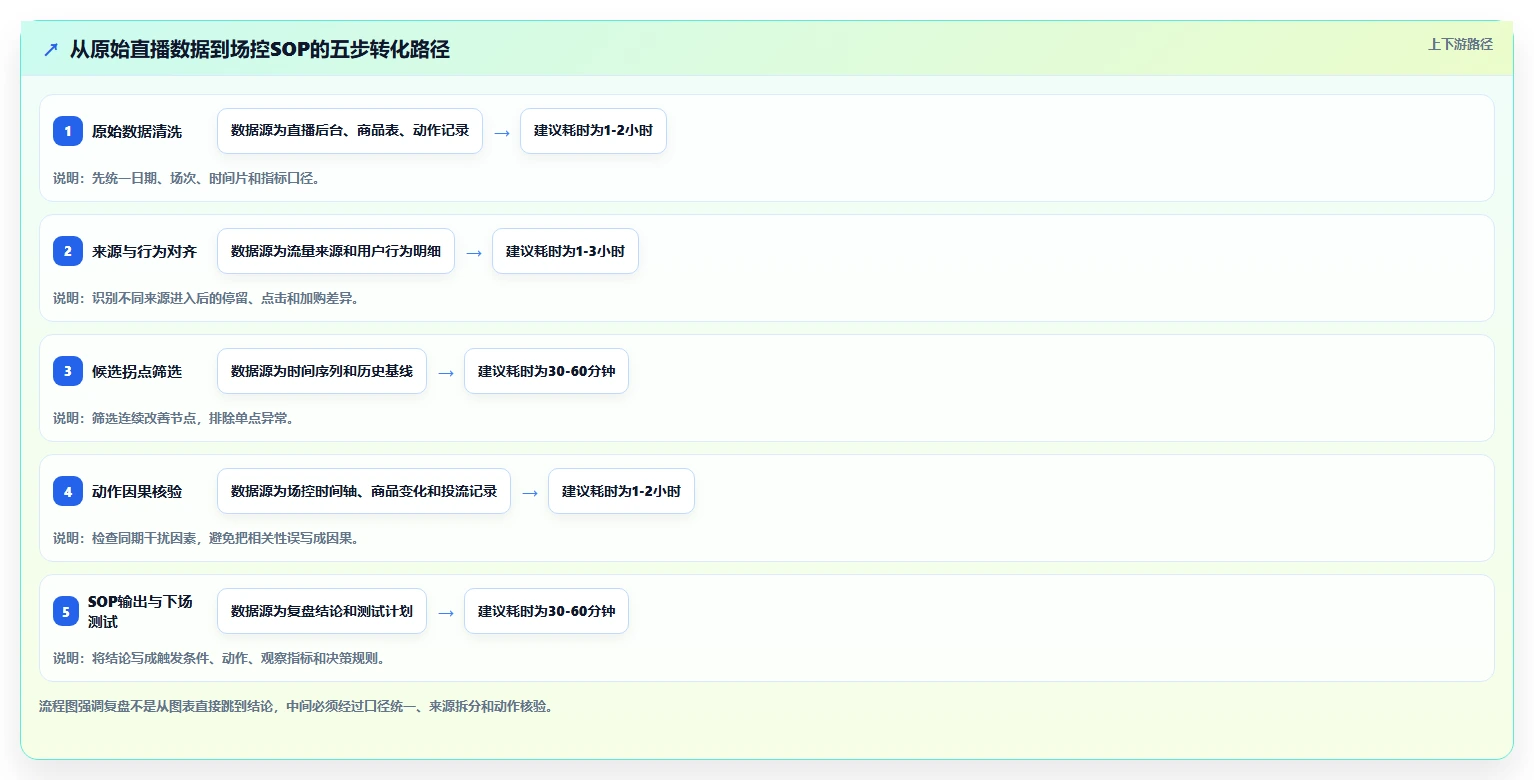This screenshot has width=1534, height=780.
Task: Click the 上下游路径 label in the header
Action: point(1460,44)
